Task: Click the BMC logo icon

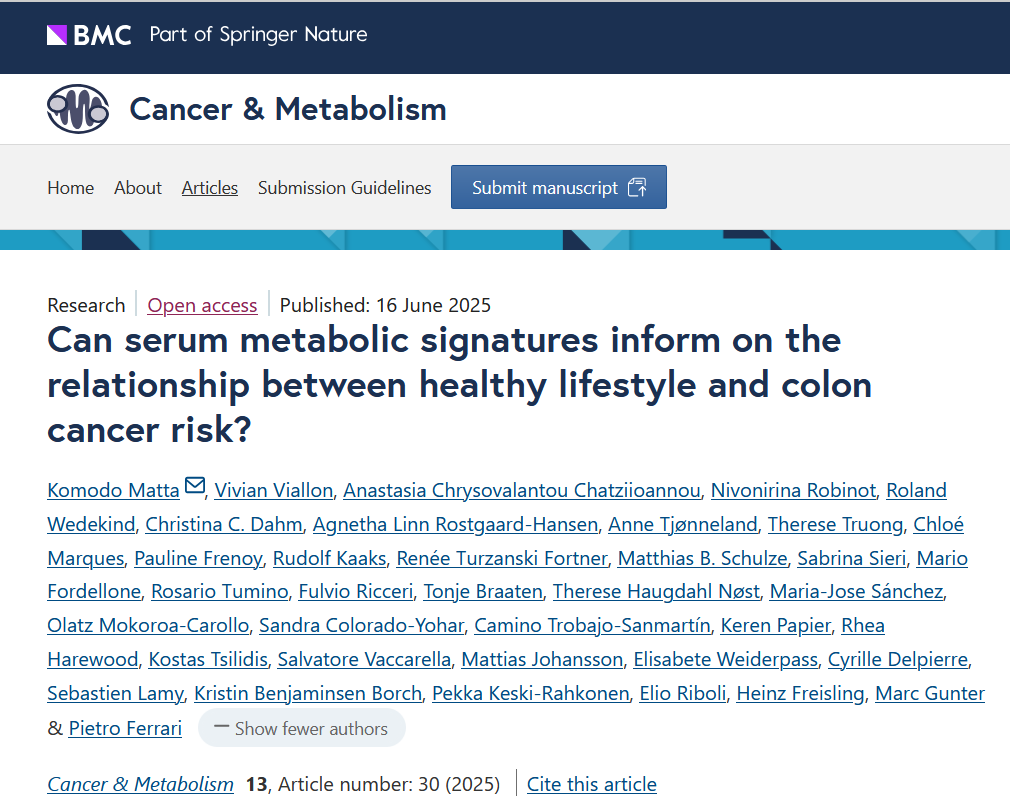Action: pos(89,35)
